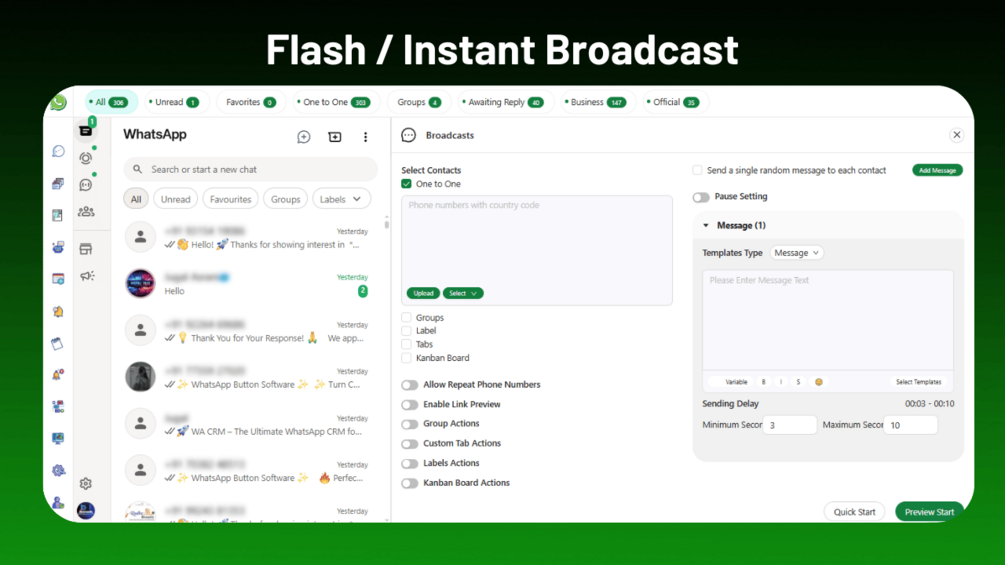The image size is (1005, 565).
Task: Click the green WhatsApp logo icon
Action: pyautogui.click(x=58, y=102)
